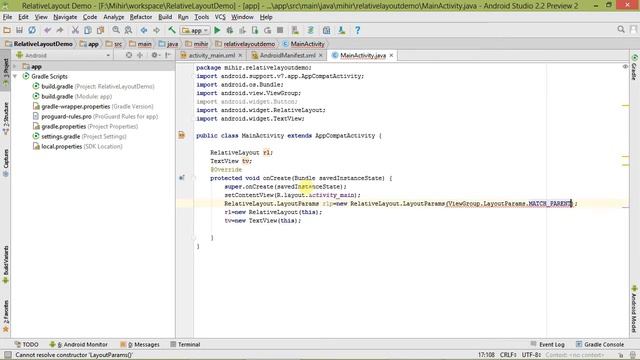Click the scroll from source target icon
The height and width of the screenshot is (360, 640).
(129, 55)
